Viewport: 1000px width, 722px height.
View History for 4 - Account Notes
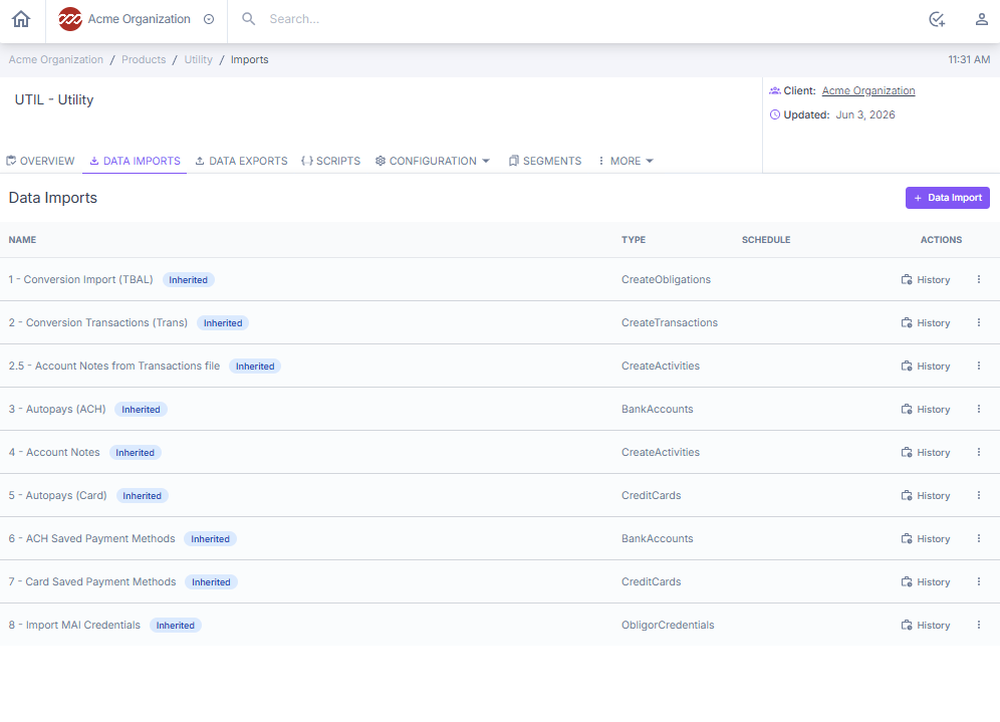[x=925, y=452]
